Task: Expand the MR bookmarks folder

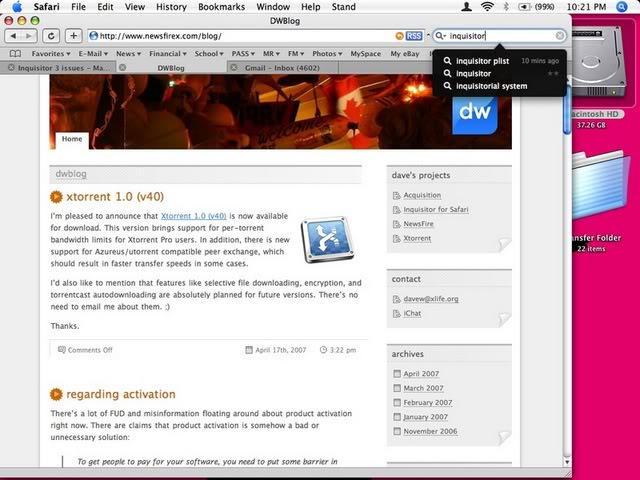Action: [x=271, y=54]
